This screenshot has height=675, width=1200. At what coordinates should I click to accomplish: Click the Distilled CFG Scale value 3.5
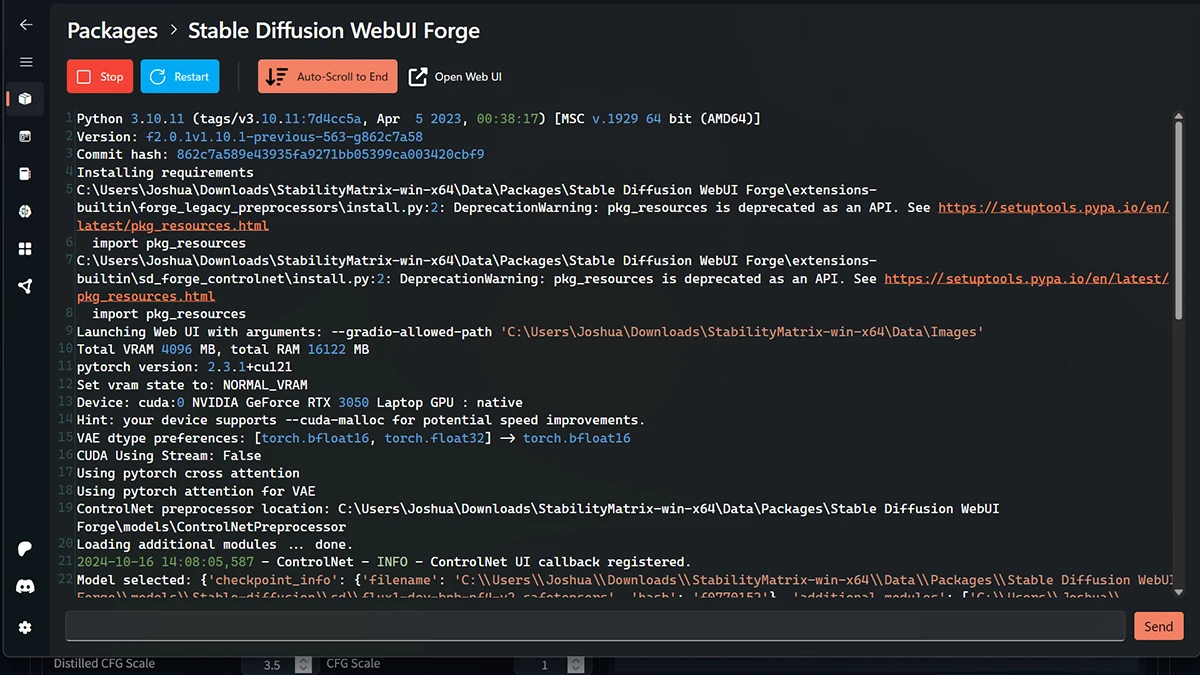[271, 665]
